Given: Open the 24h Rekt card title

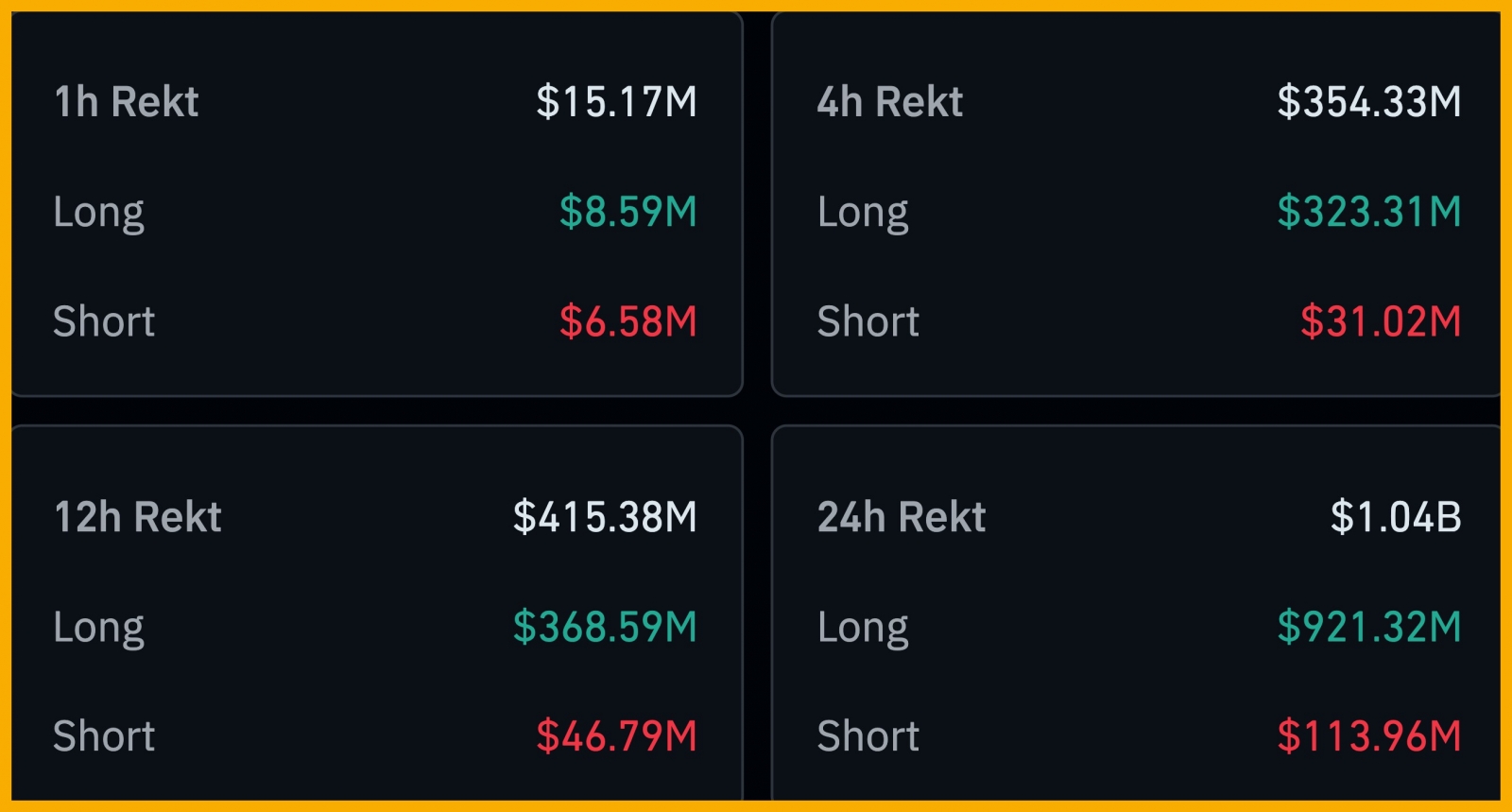Looking at the screenshot, I should [x=901, y=517].
